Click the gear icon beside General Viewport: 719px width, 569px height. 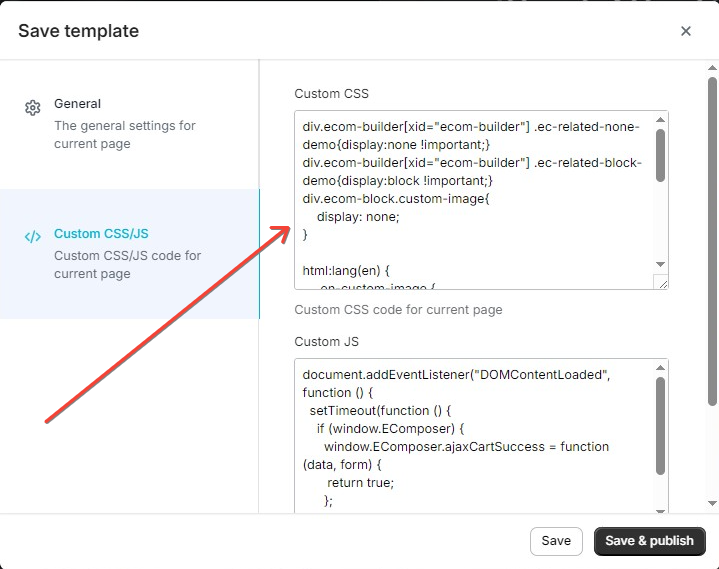pos(32,108)
